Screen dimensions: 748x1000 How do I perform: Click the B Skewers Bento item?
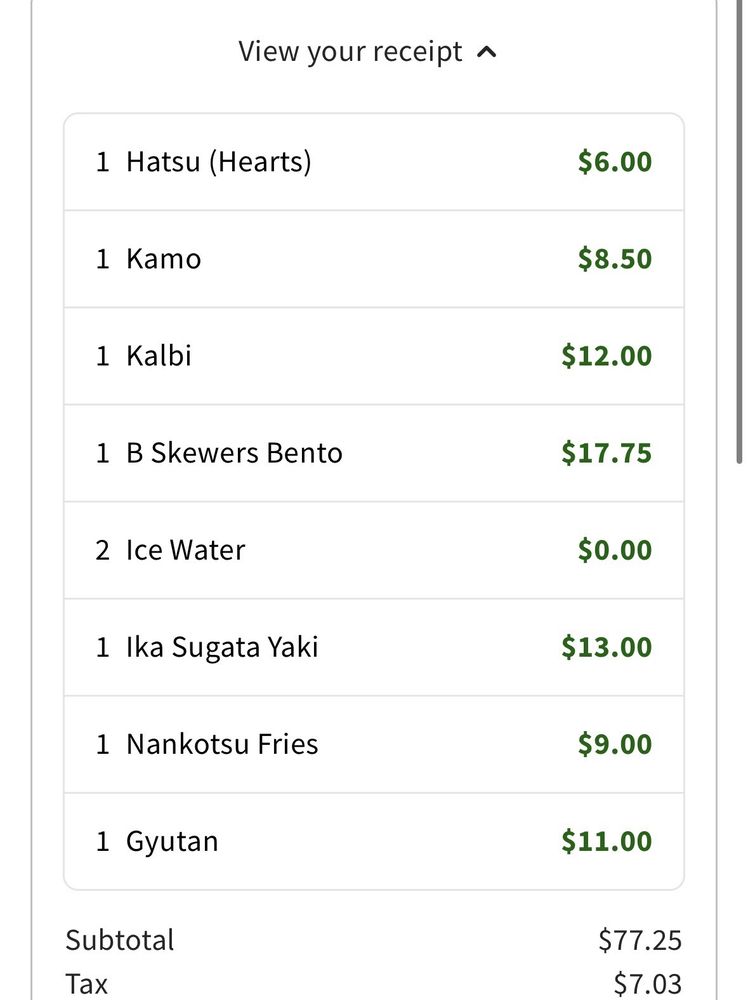tap(234, 453)
